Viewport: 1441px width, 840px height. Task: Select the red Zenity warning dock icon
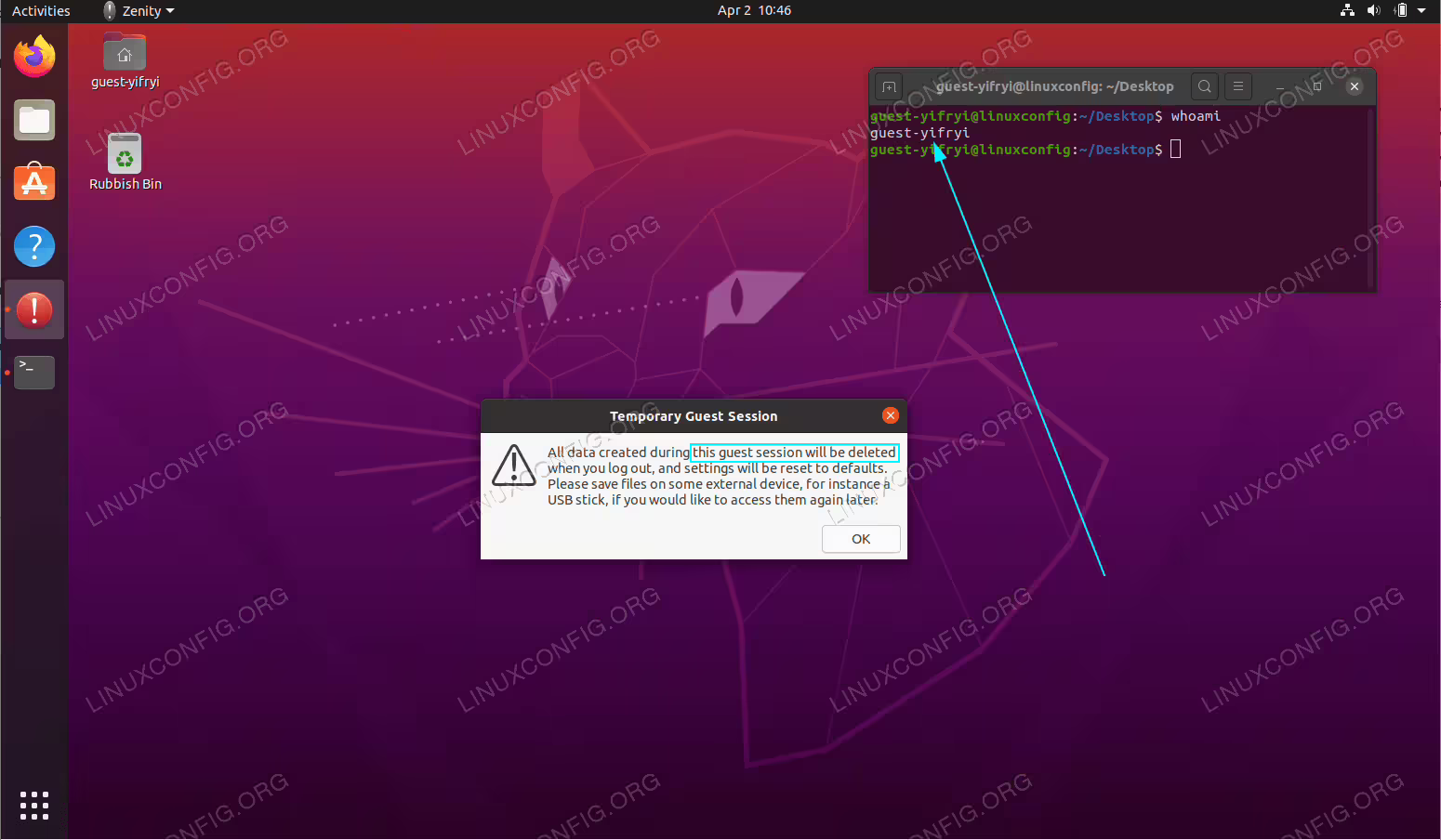tap(34, 309)
